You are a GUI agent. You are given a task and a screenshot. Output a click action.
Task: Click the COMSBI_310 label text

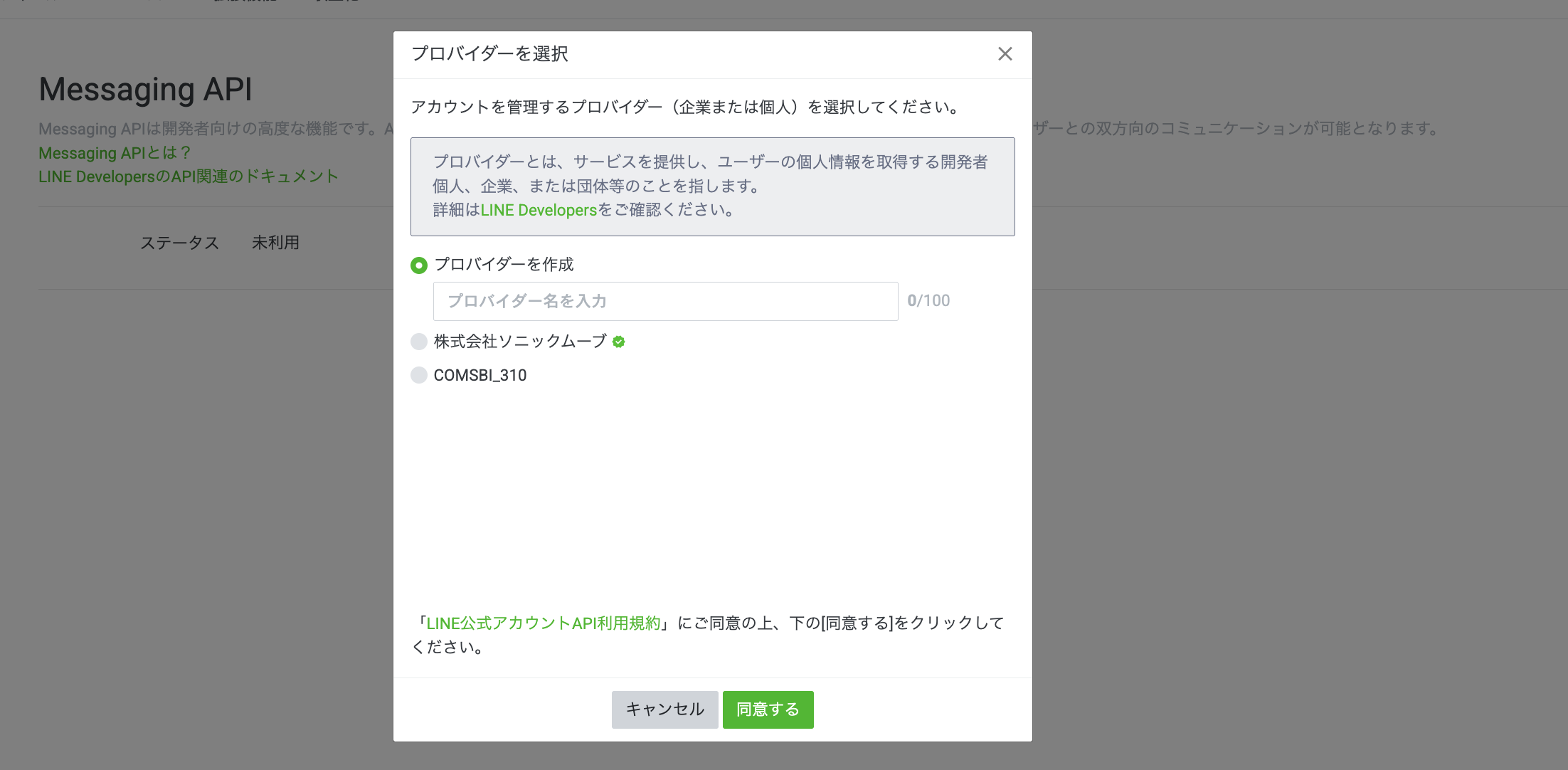pos(480,375)
